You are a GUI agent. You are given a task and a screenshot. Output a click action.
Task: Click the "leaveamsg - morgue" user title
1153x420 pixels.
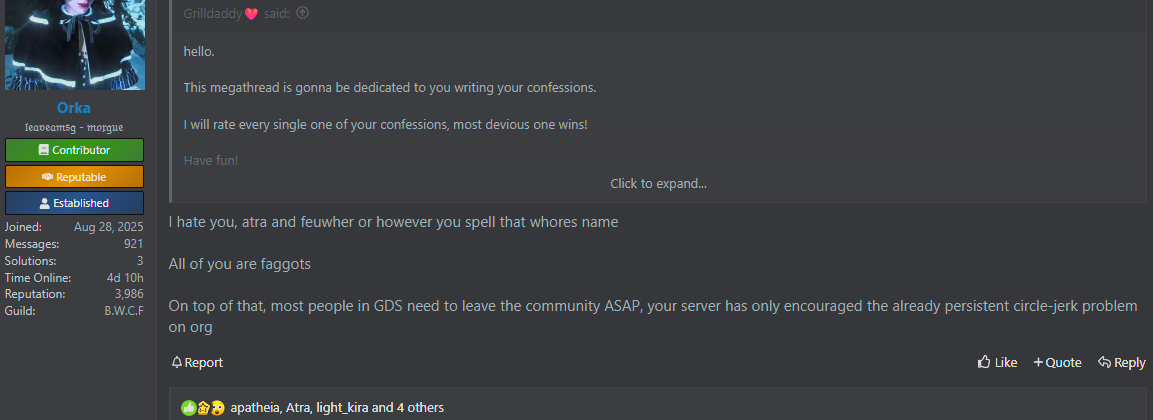pyautogui.click(x=74, y=128)
